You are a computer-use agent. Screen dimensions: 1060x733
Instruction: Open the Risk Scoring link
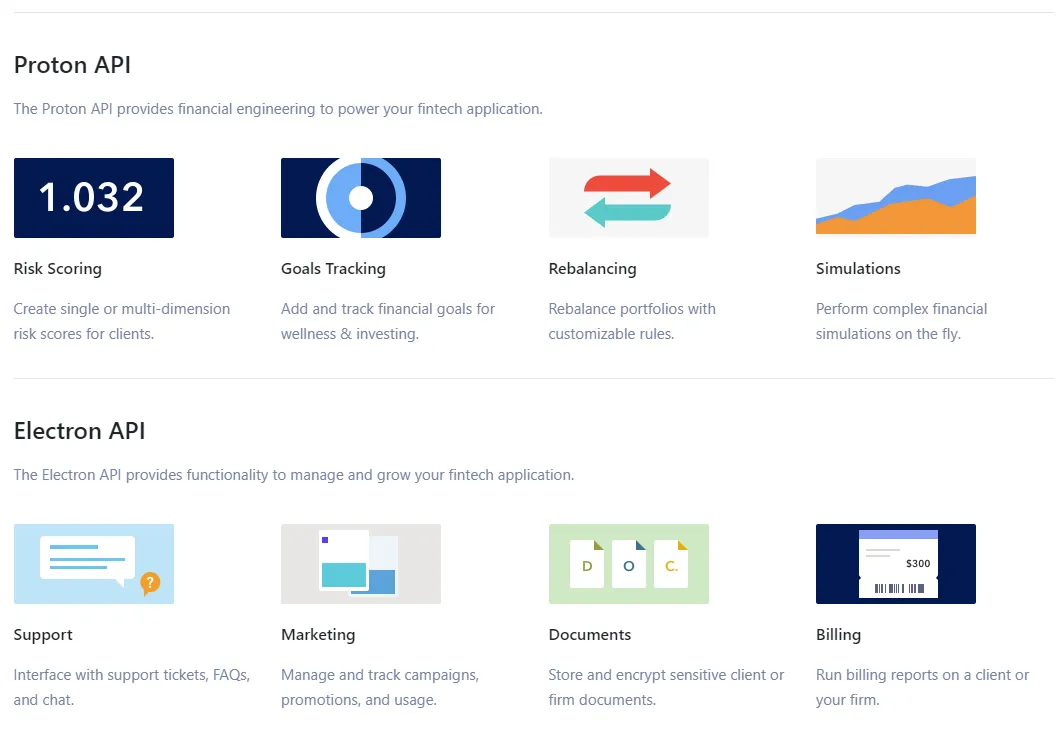pos(57,269)
